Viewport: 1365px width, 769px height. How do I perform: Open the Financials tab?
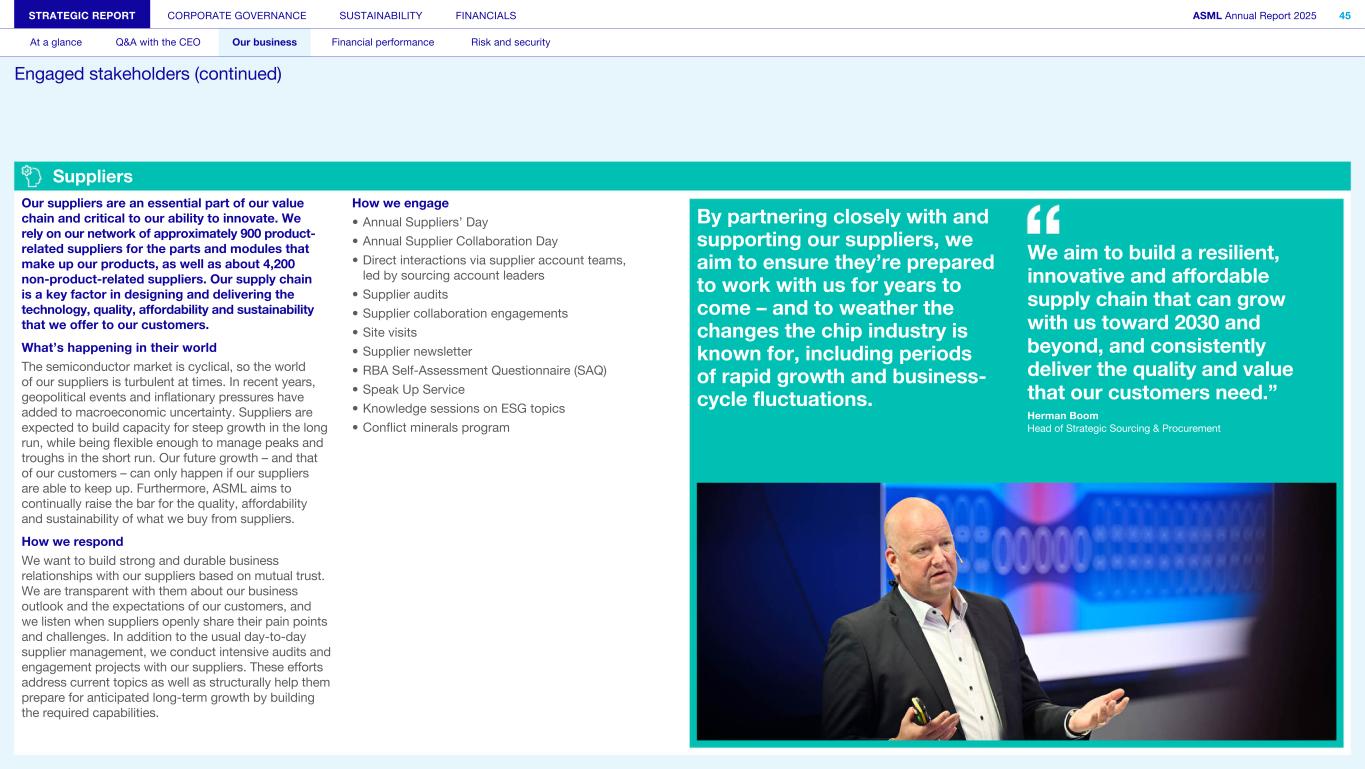click(x=486, y=15)
